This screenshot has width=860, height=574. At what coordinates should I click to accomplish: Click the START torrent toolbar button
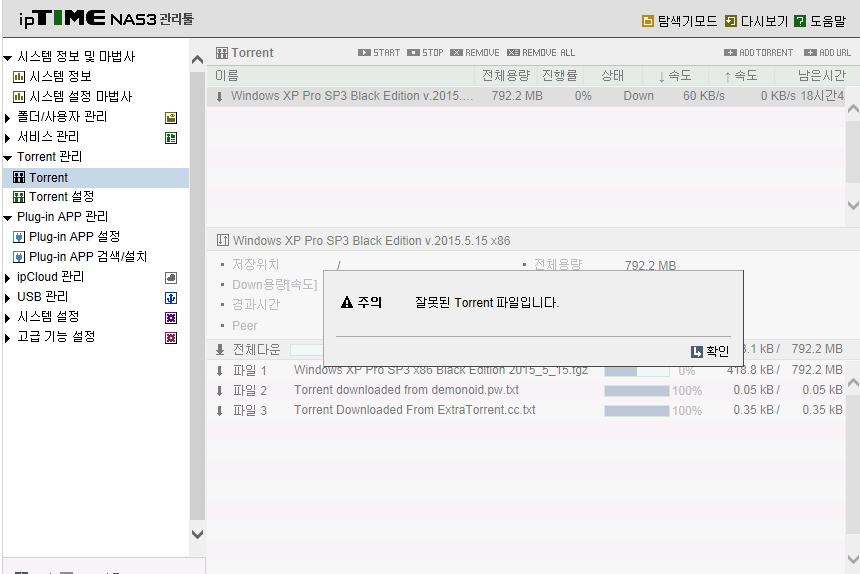coord(379,53)
